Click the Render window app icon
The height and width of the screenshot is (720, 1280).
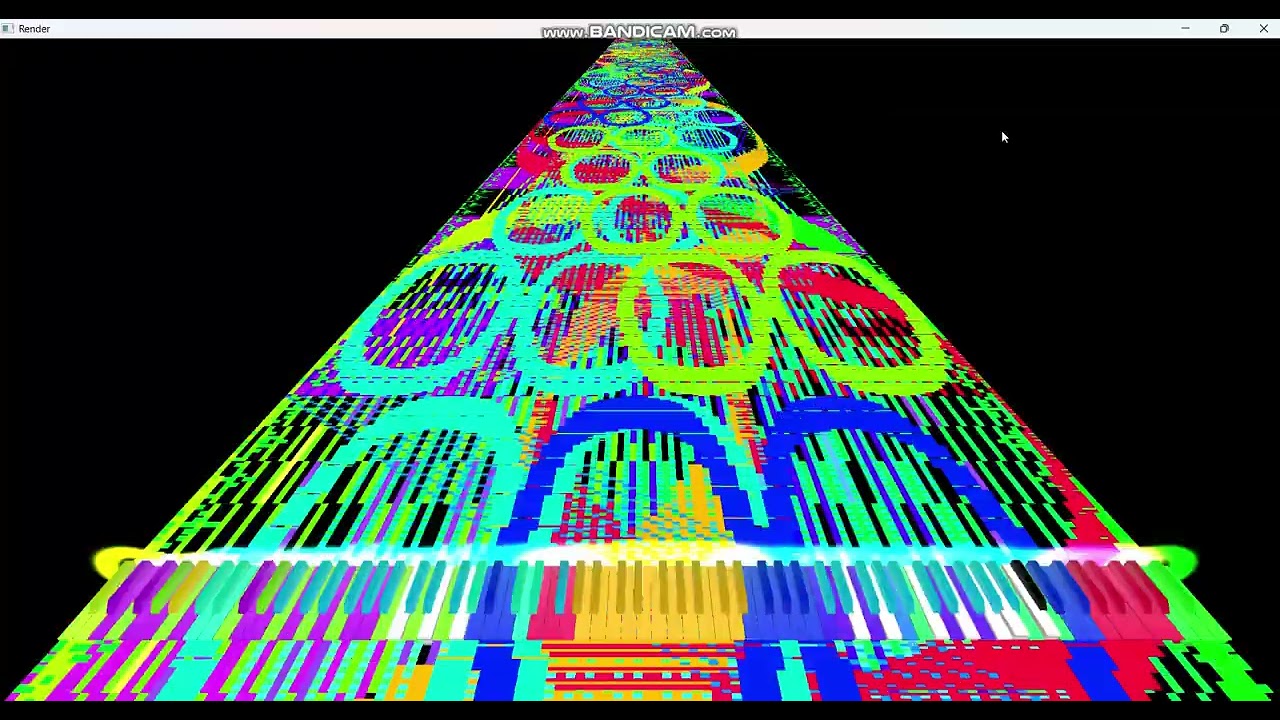pos(7,29)
